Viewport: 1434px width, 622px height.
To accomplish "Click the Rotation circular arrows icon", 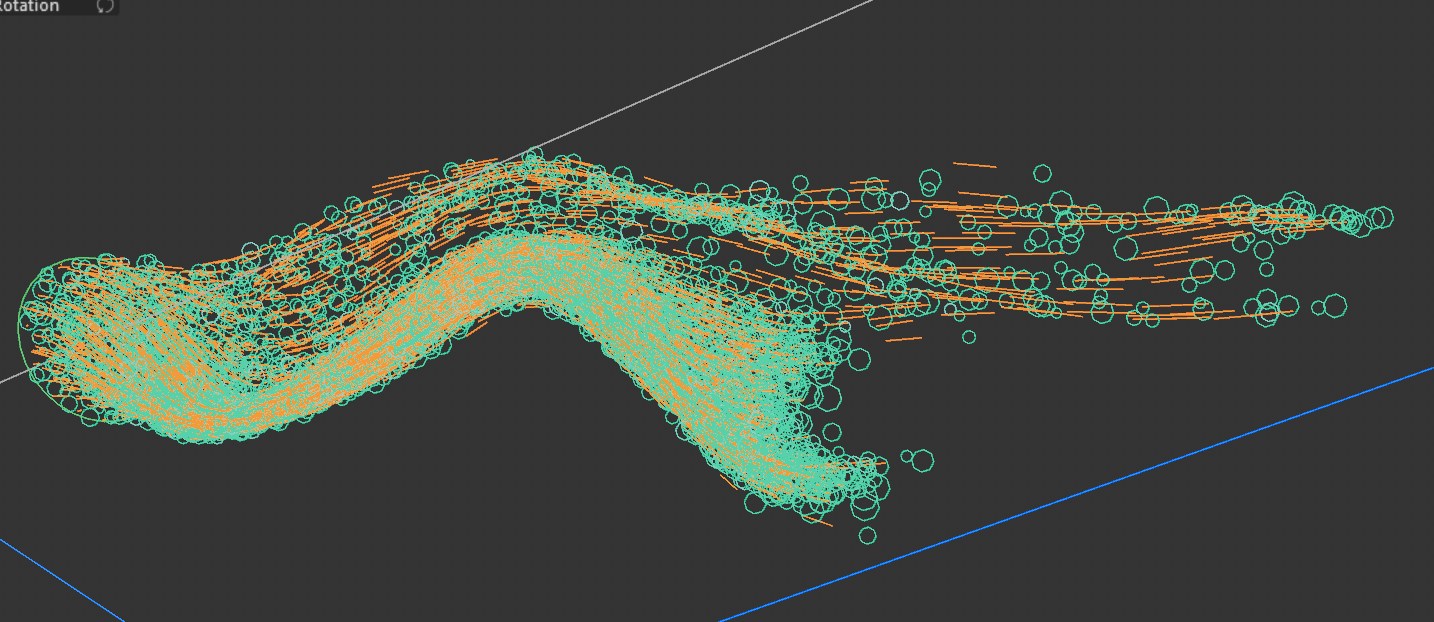I will (x=105, y=6).
